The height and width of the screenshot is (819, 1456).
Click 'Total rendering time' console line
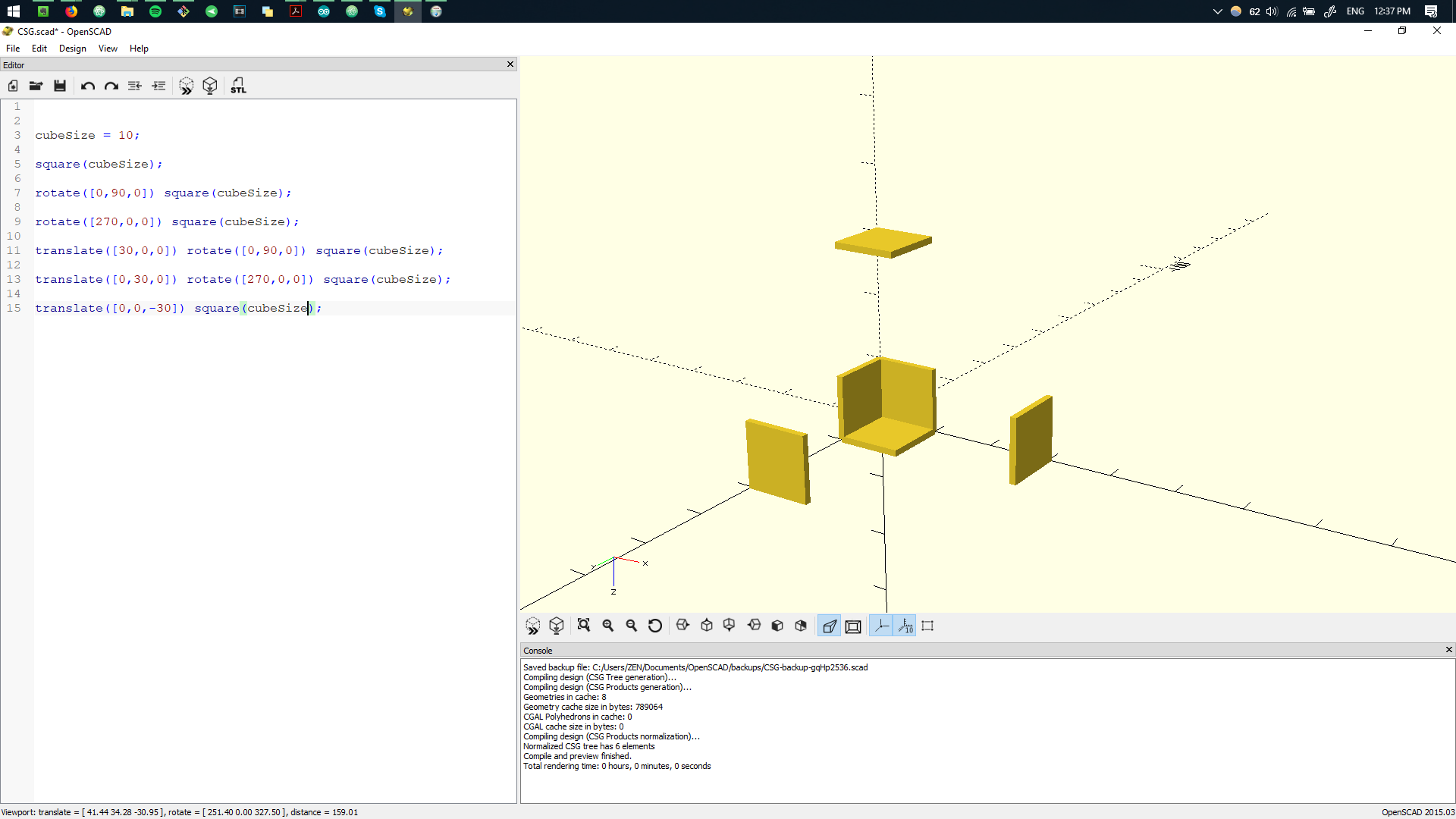point(617,766)
